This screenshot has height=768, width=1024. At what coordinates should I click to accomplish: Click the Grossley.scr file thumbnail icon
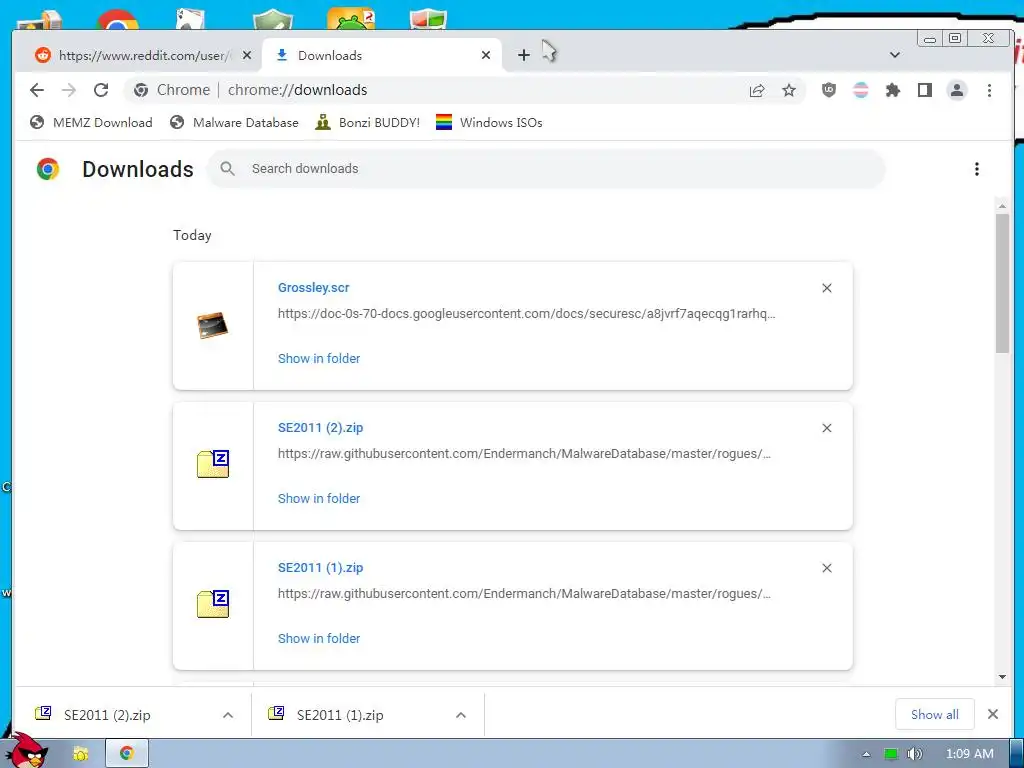click(213, 325)
